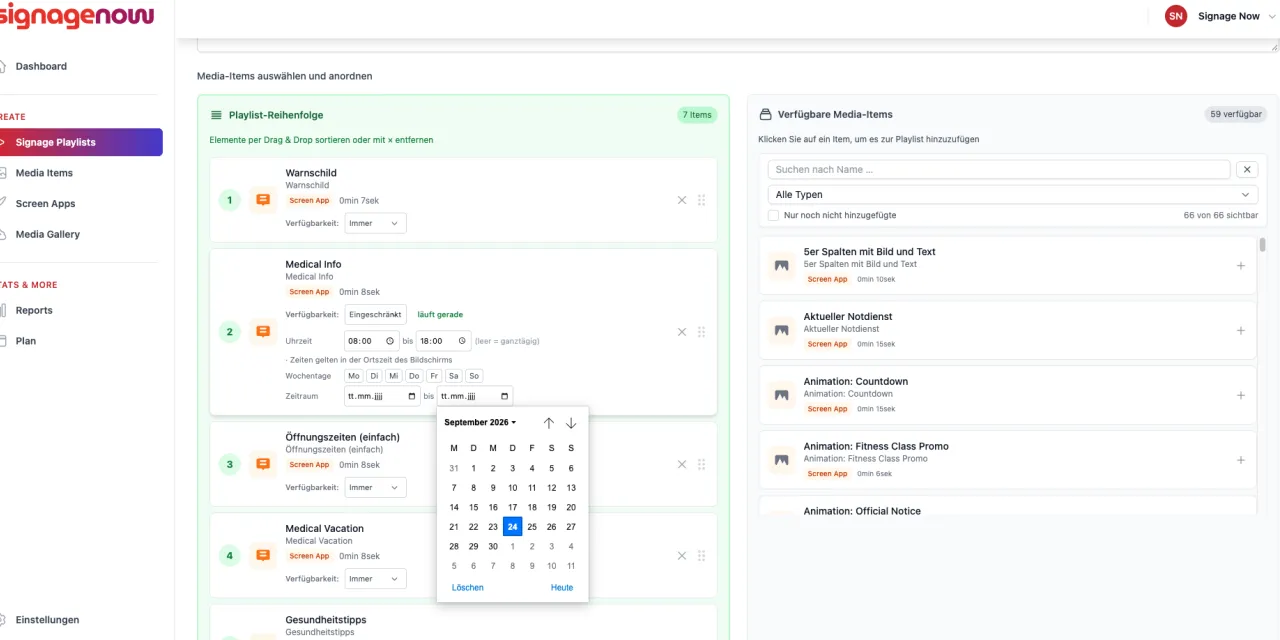The width and height of the screenshot is (1280, 640).
Task: Remove Warnschild item with its × icon
Action: pyautogui.click(x=682, y=200)
